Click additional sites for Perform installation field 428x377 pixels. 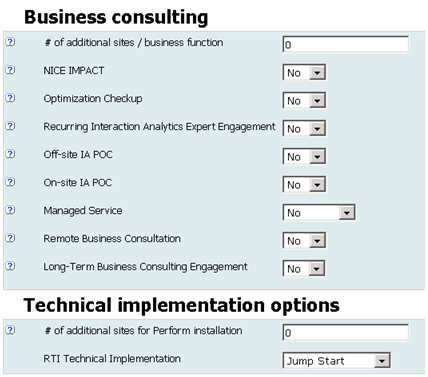pyautogui.click(x=345, y=332)
